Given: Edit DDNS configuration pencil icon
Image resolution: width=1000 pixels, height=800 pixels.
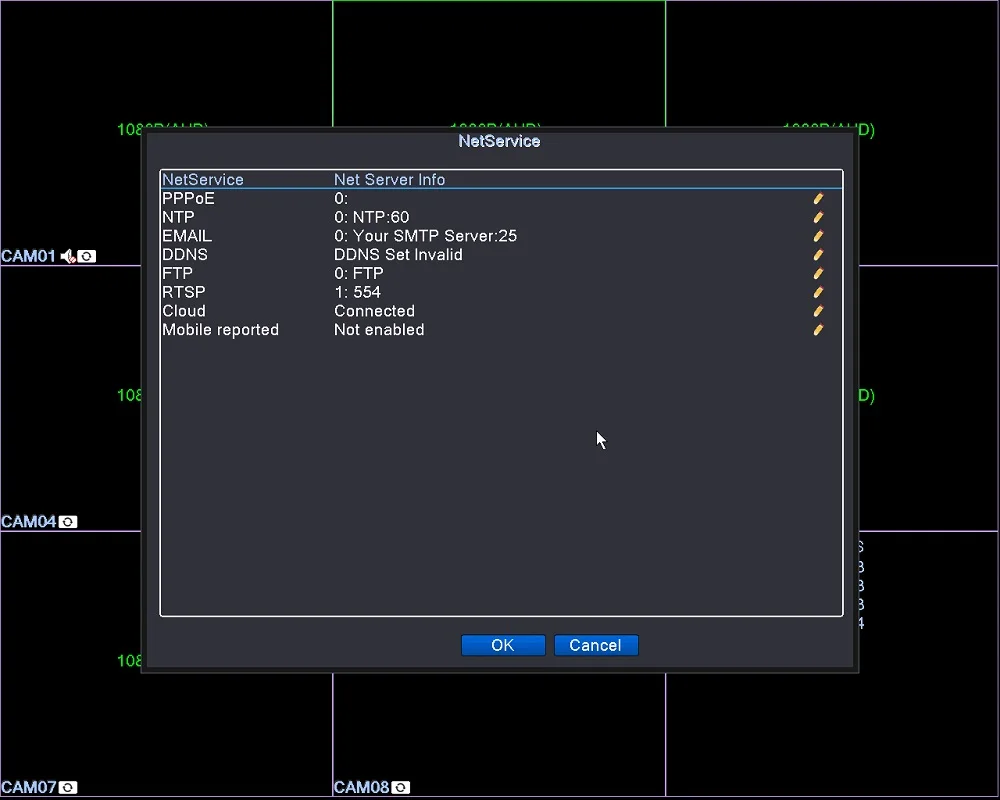Looking at the screenshot, I should click(x=818, y=255).
